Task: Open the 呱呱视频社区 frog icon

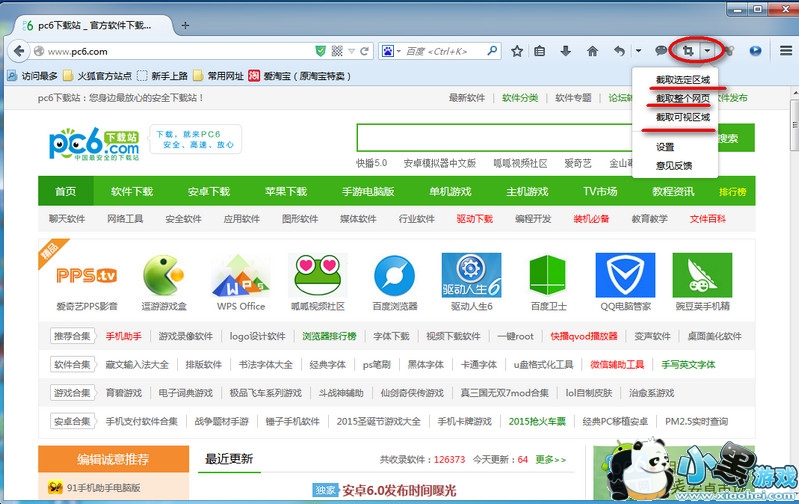Action: click(x=317, y=276)
